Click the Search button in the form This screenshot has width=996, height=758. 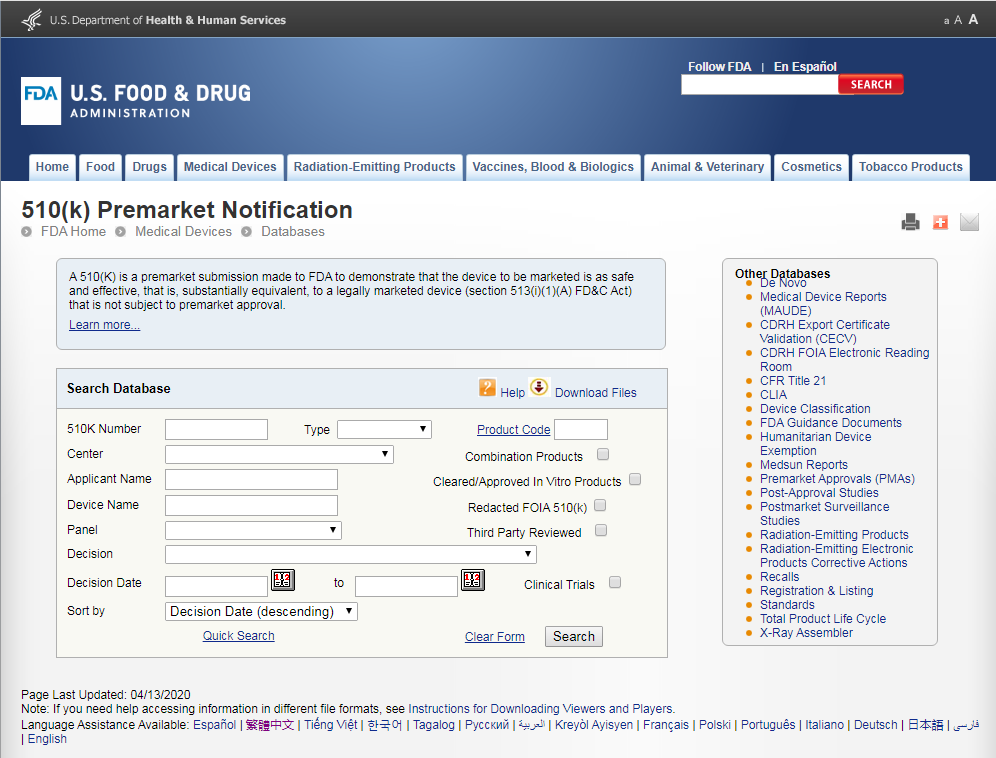[x=574, y=637]
